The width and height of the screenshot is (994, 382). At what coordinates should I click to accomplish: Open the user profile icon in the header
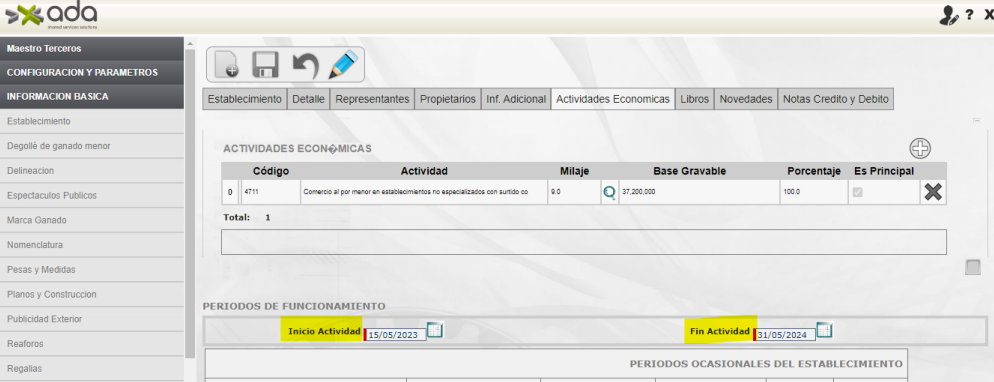[x=948, y=16]
